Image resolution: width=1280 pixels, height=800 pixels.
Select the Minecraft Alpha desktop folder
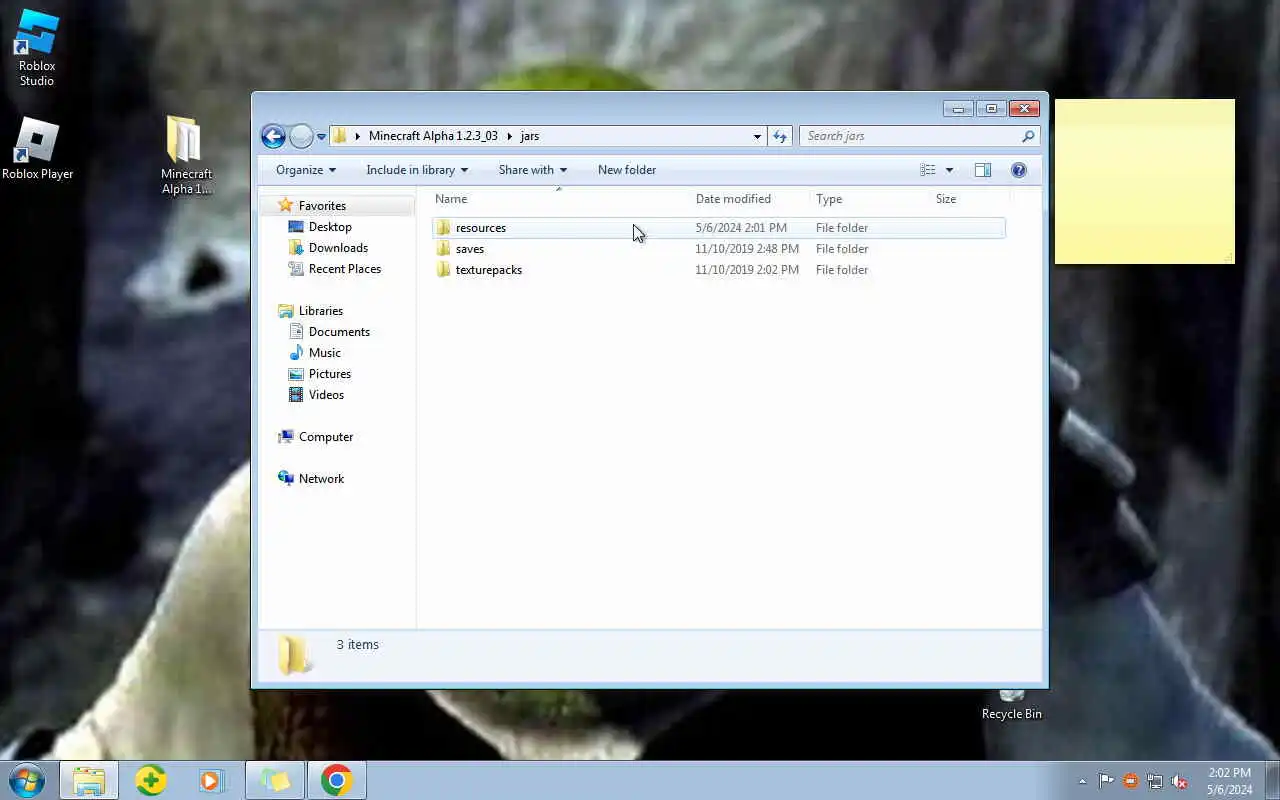pyautogui.click(x=186, y=155)
